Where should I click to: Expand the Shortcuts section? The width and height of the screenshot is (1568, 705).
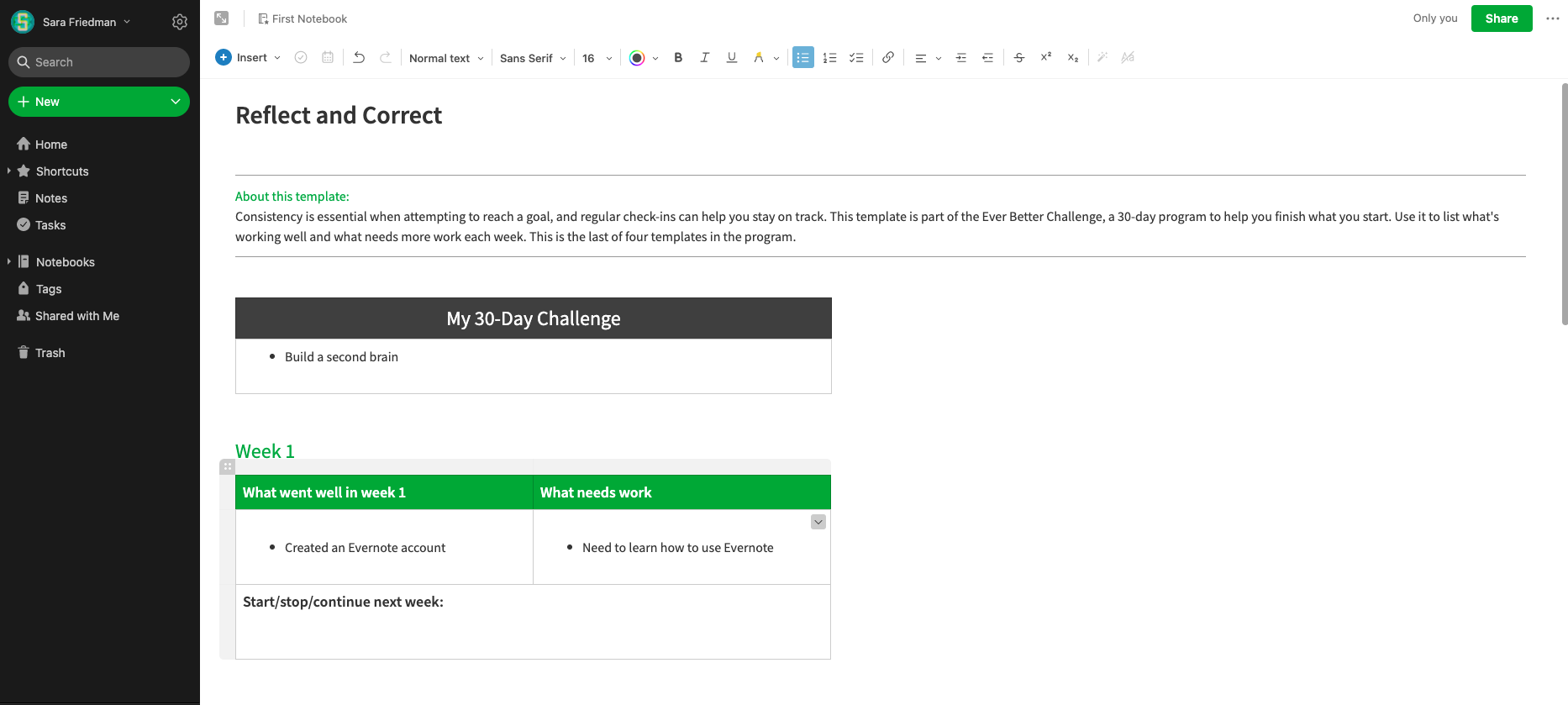[x=9, y=171]
